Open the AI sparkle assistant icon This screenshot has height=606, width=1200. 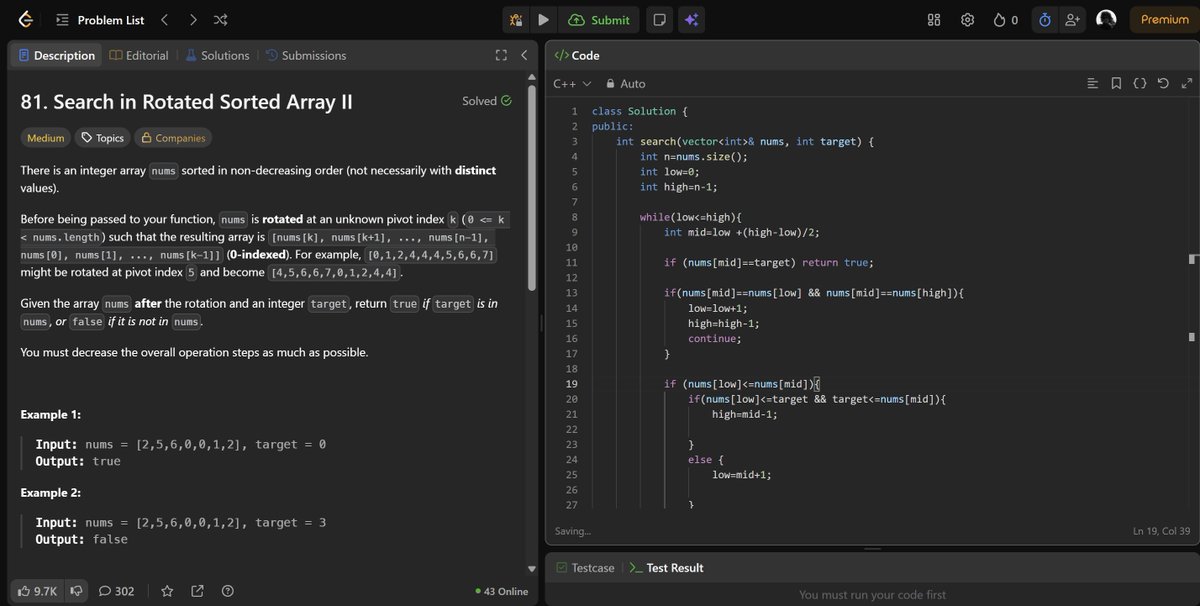[x=690, y=20]
